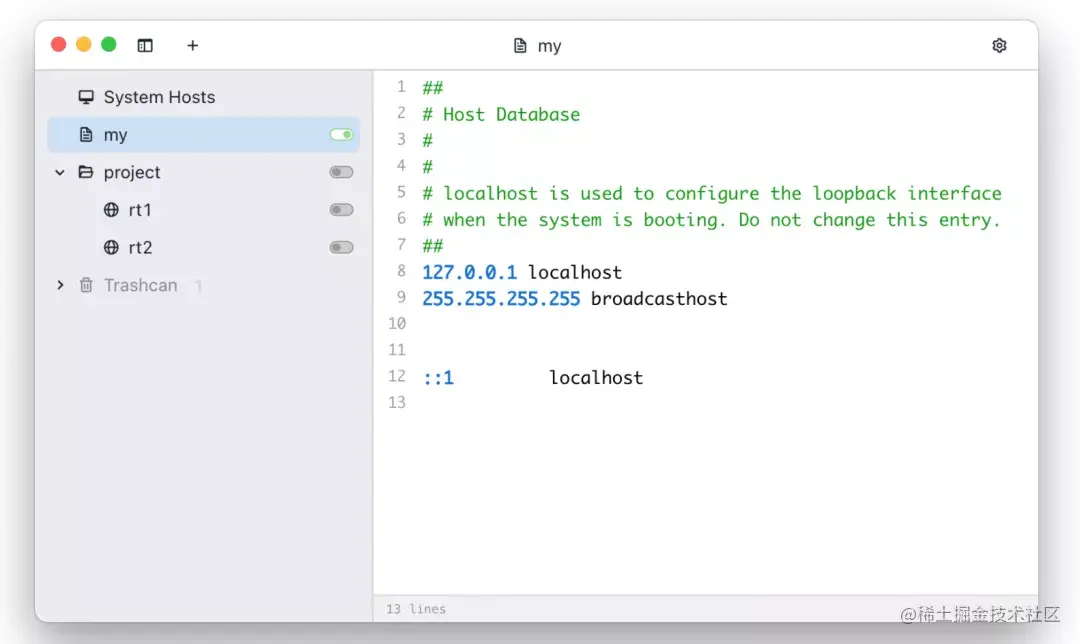Click line number 13 in gutter
This screenshot has height=644, width=1080.
click(397, 402)
